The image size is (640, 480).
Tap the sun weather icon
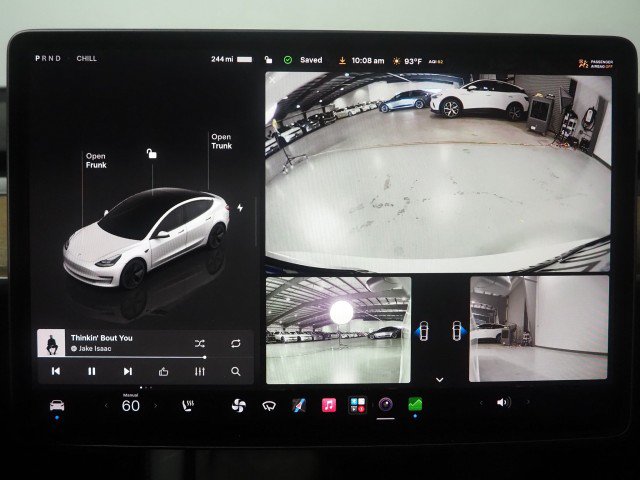coord(396,61)
